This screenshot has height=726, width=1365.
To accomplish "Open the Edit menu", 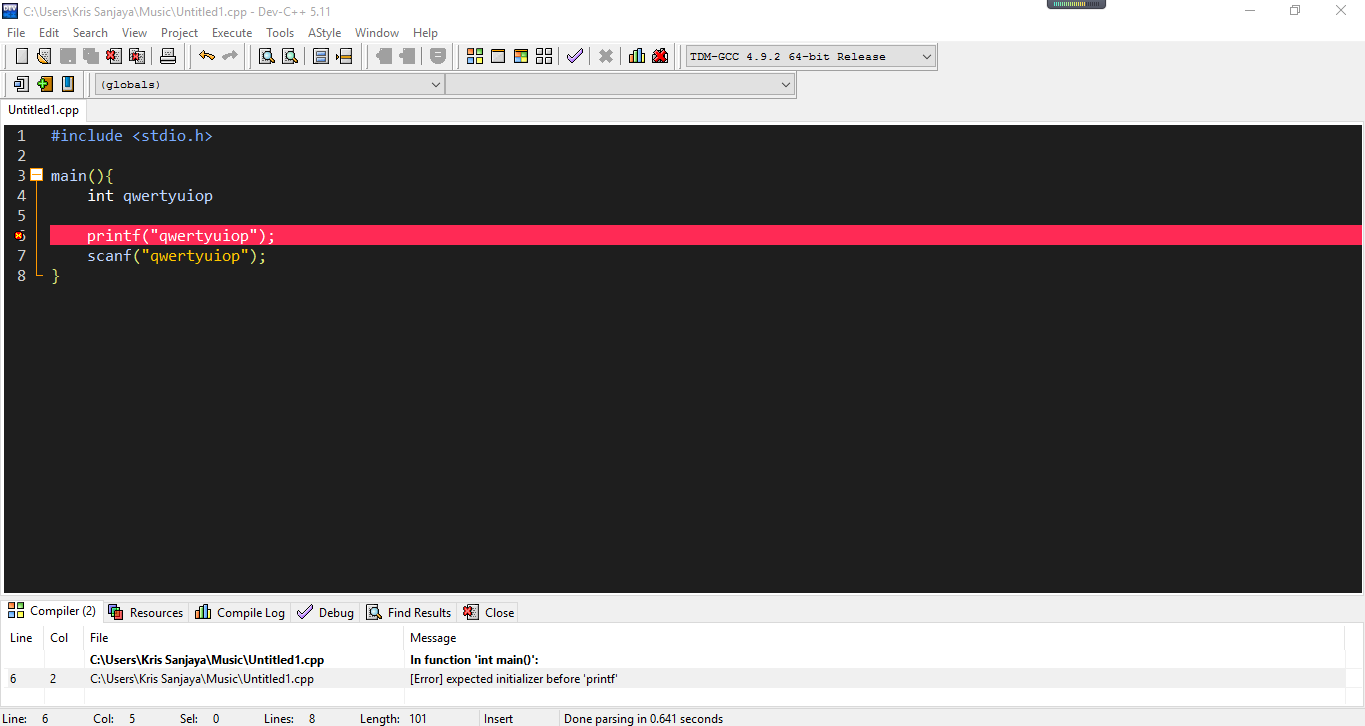I will coord(49,33).
